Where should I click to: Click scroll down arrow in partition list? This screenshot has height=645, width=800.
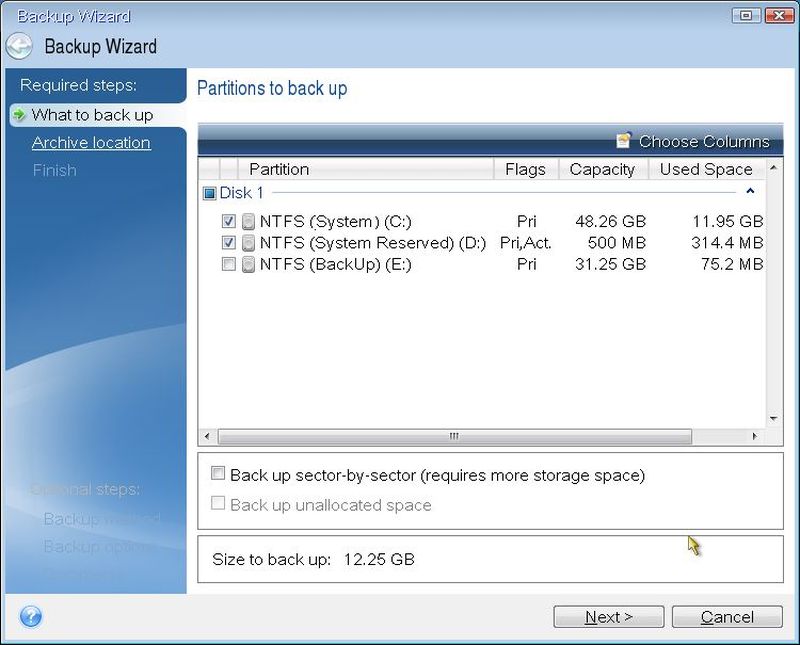pyautogui.click(x=773, y=420)
